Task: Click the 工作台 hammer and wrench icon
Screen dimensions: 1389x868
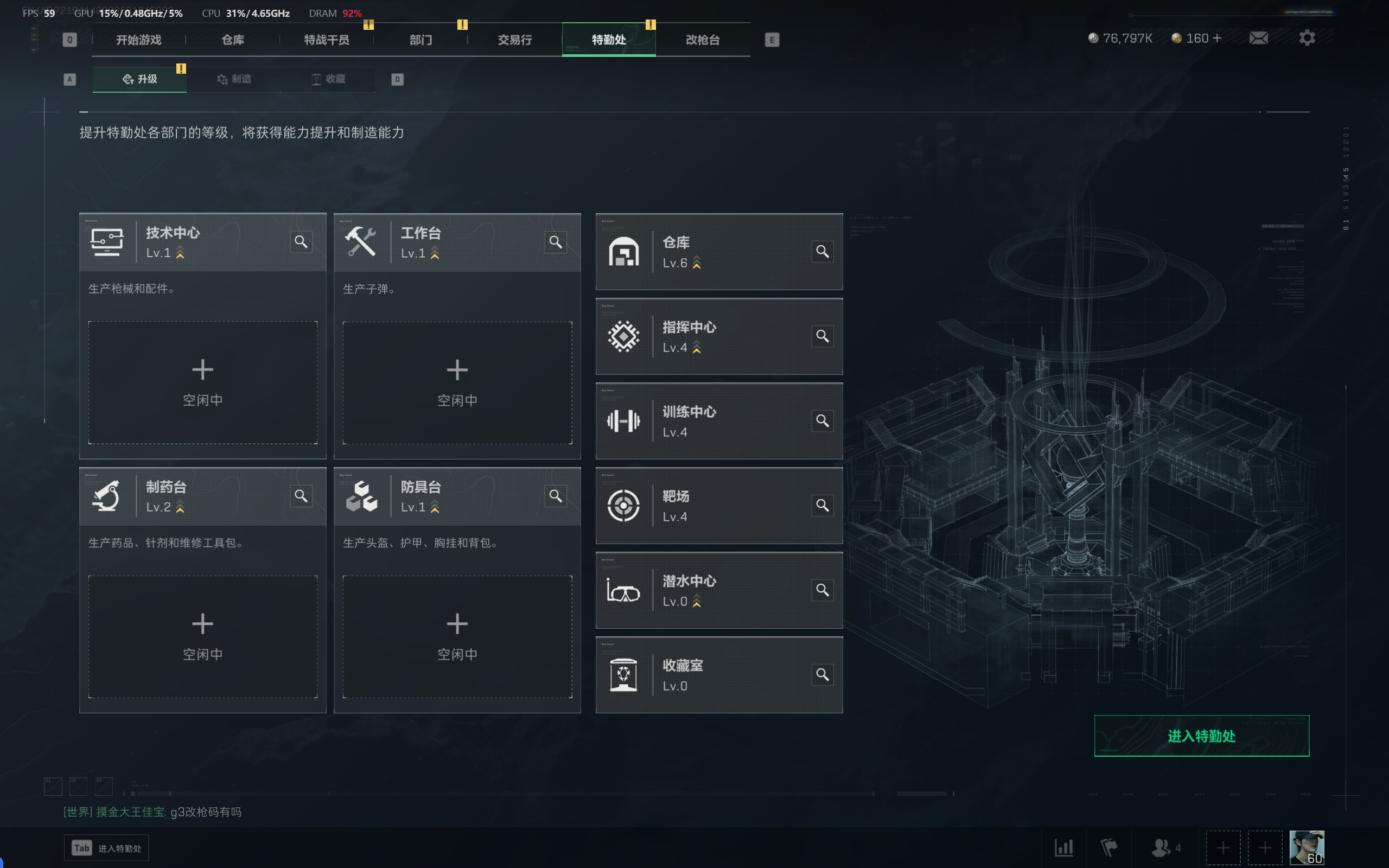Action: (x=361, y=242)
